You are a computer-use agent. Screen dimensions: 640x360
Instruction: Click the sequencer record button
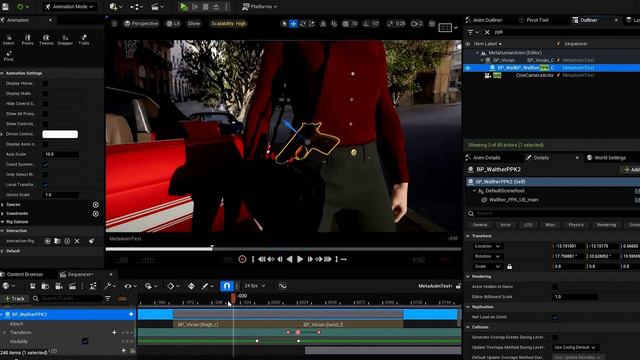point(242,259)
